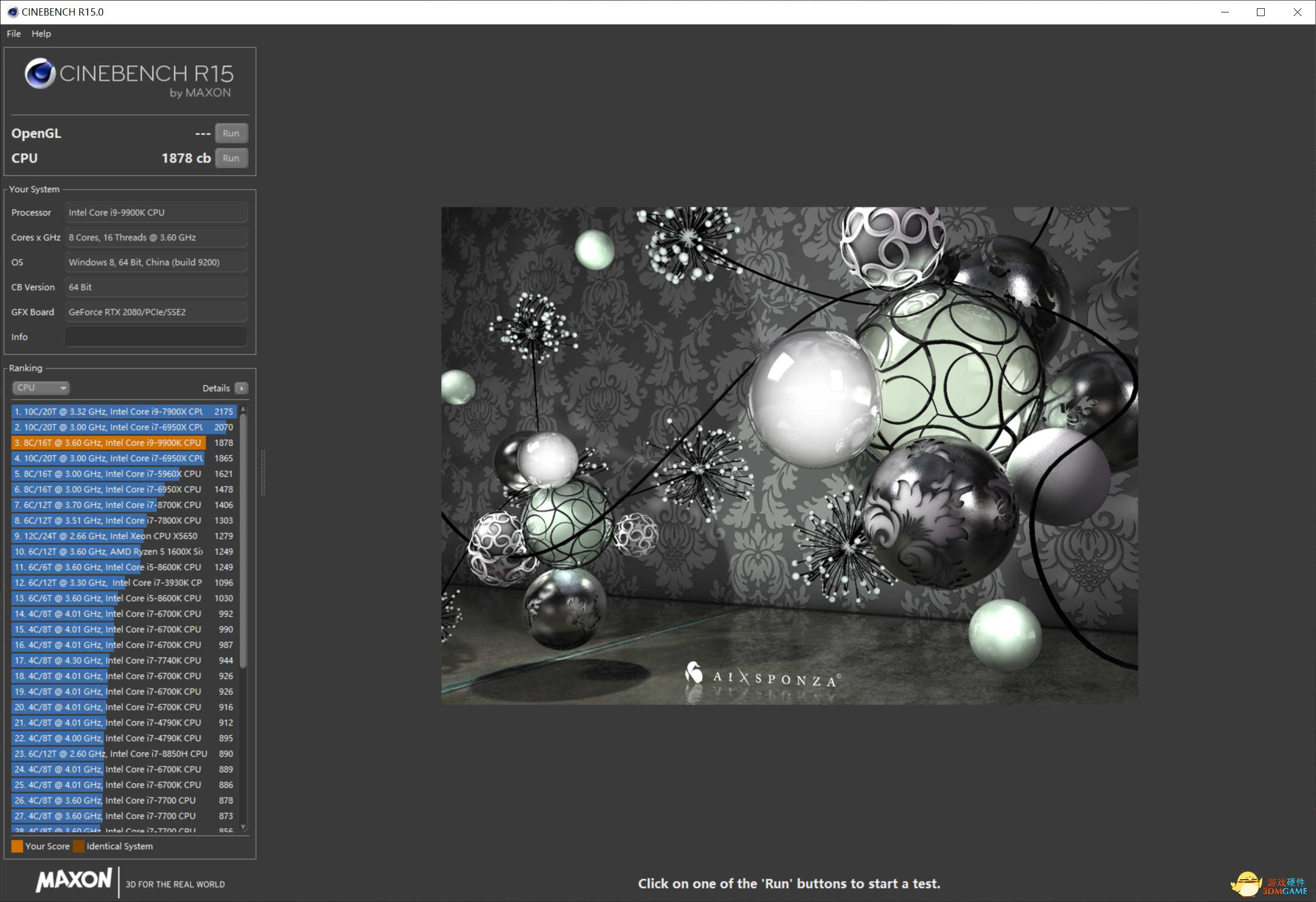Click the Cinebench R15 logo sphere icon
Image resolution: width=1316 pixels, height=902 pixels.
click(x=39, y=74)
